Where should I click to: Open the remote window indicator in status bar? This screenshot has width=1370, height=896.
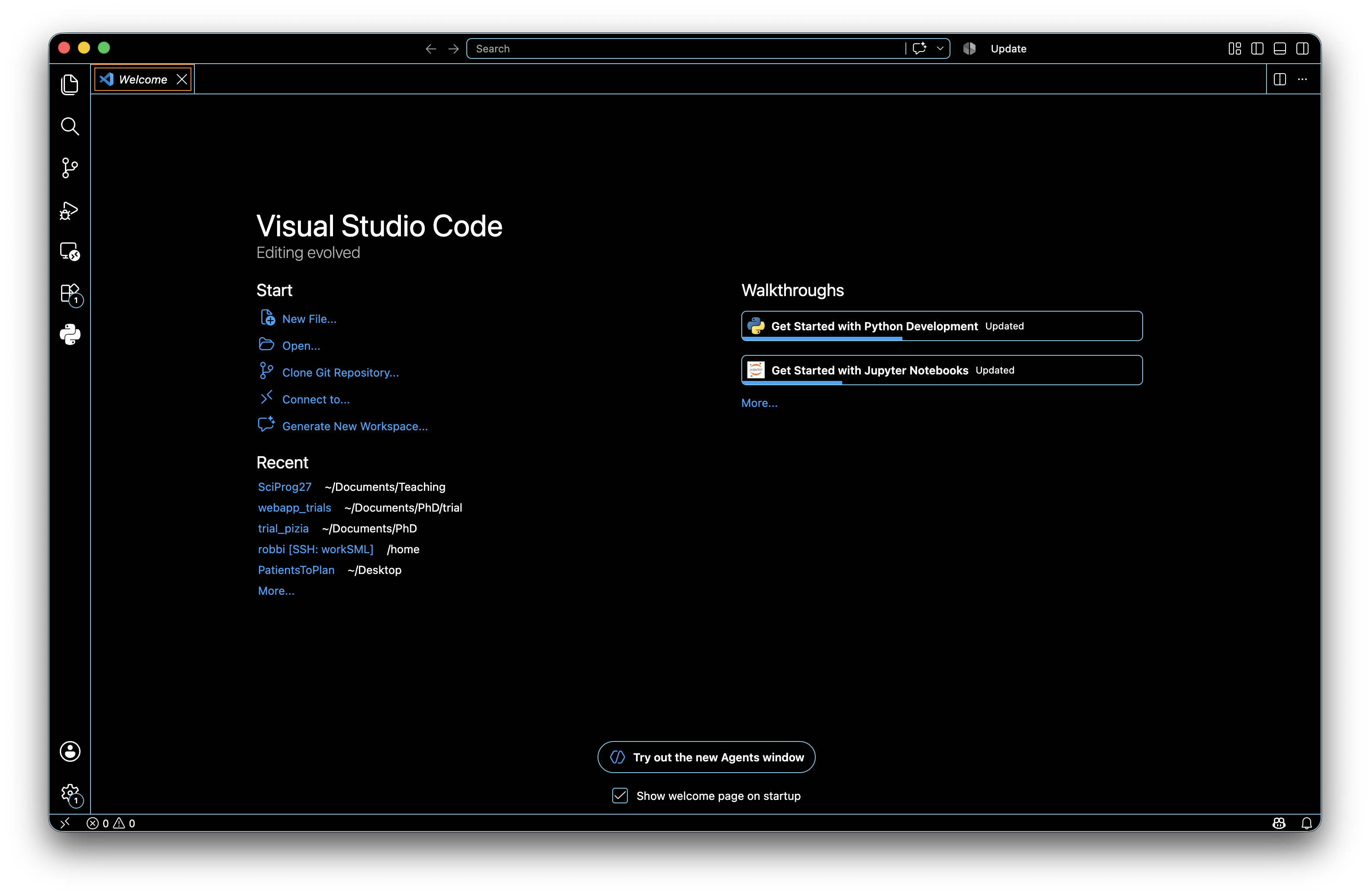65,823
